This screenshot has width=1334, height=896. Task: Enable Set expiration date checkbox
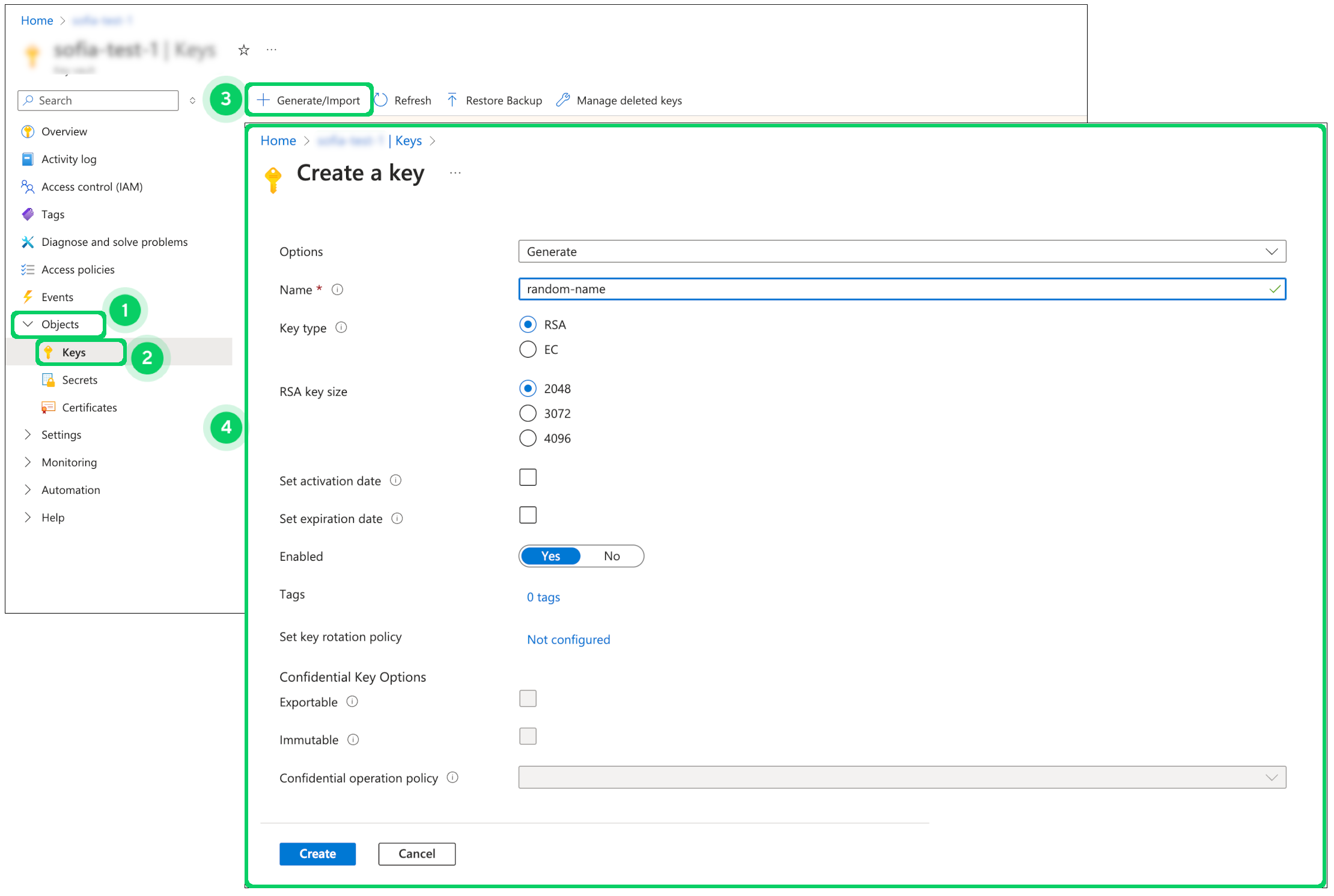pyautogui.click(x=528, y=515)
